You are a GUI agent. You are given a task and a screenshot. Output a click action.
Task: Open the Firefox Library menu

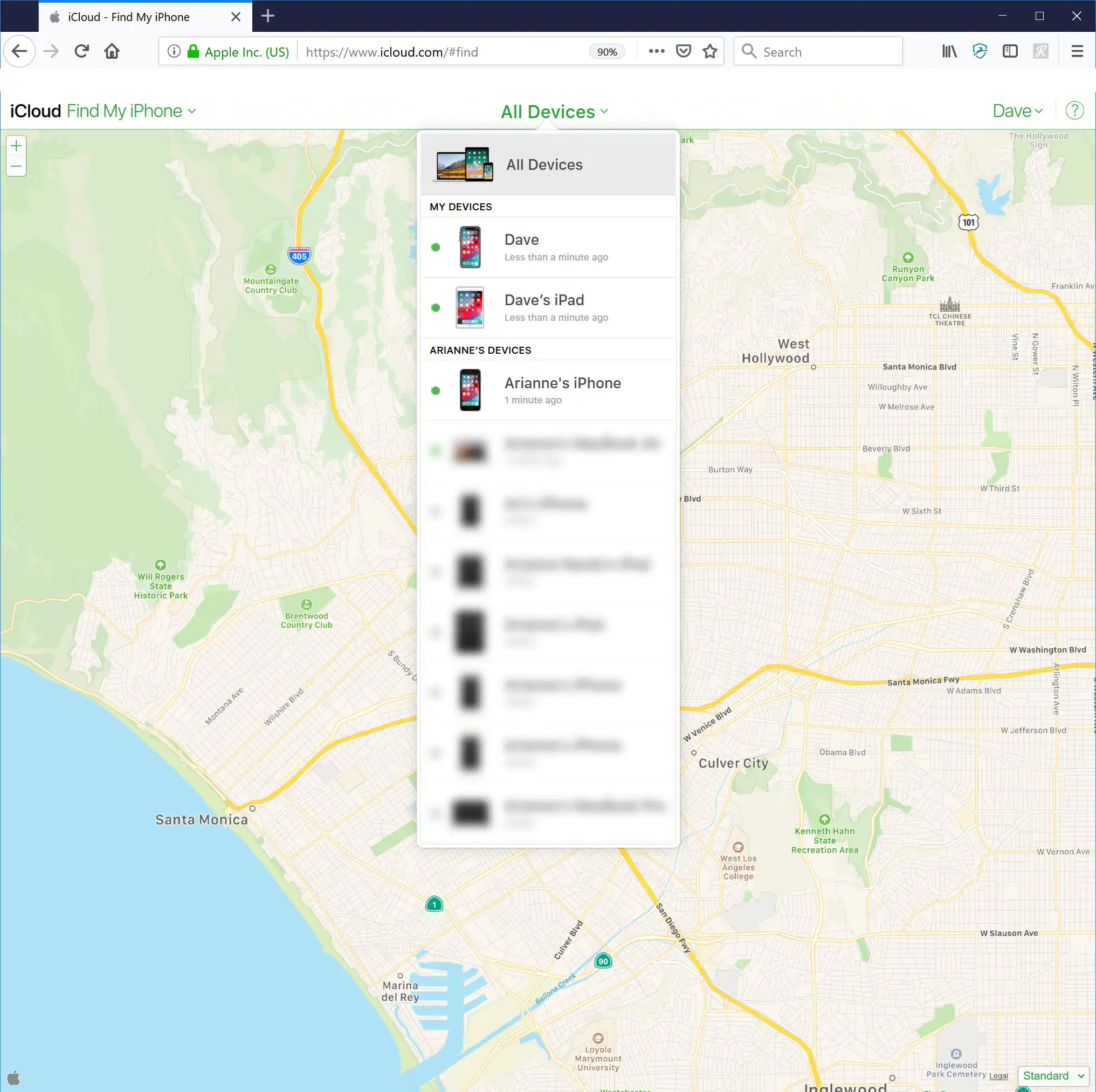tap(949, 51)
